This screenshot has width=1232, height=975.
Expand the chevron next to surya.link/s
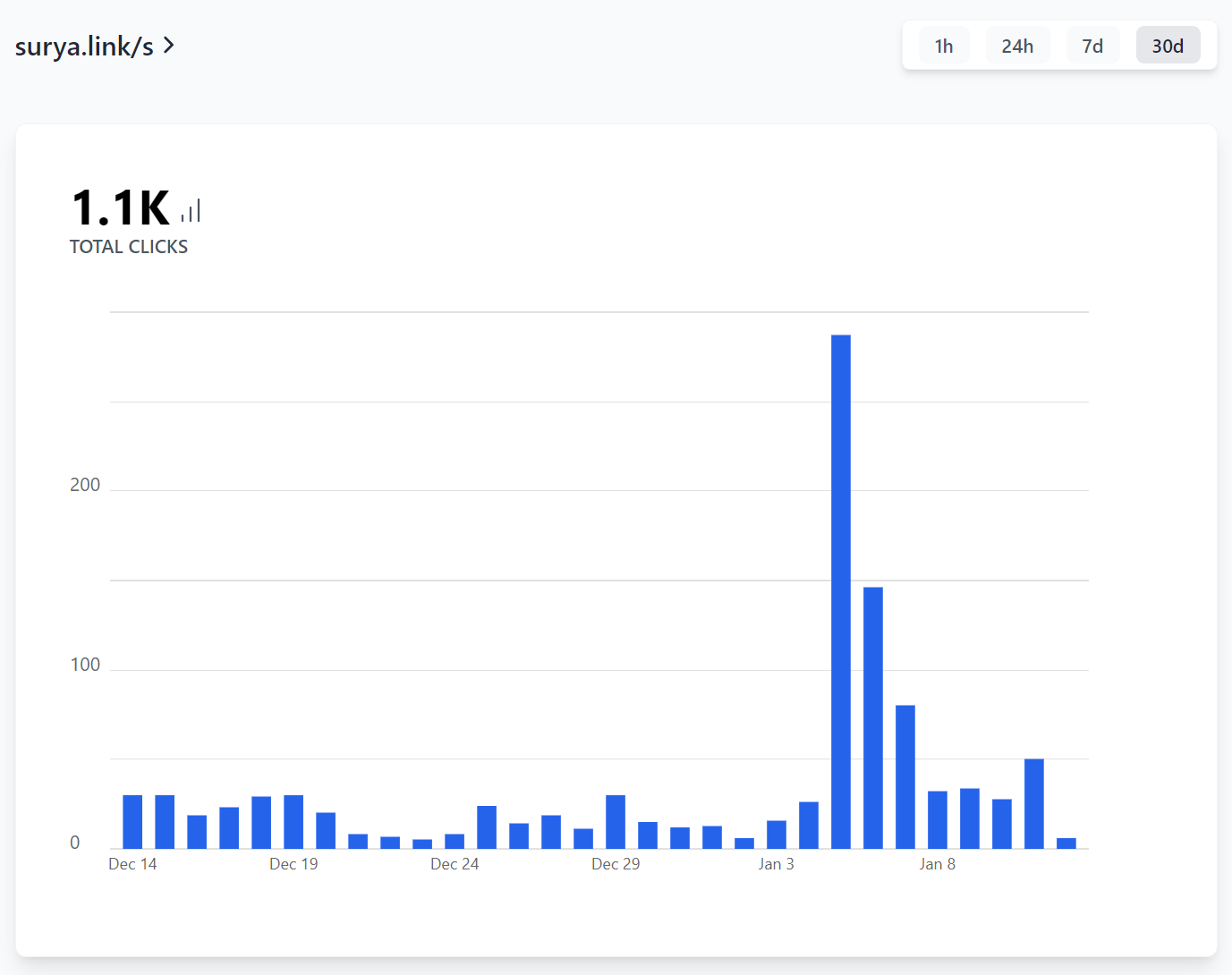pyautogui.click(x=169, y=45)
